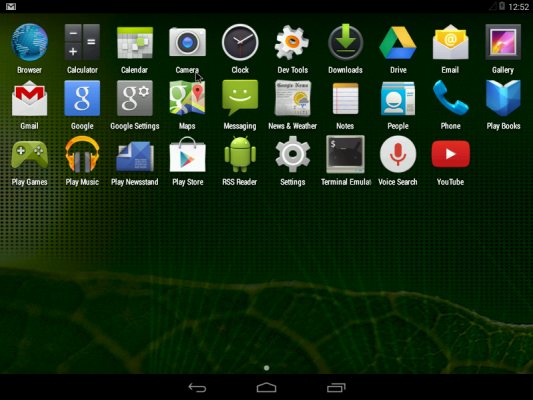Screen dimensions: 533x400
Task: Open the recent apps overview button
Action: [x=336, y=387]
